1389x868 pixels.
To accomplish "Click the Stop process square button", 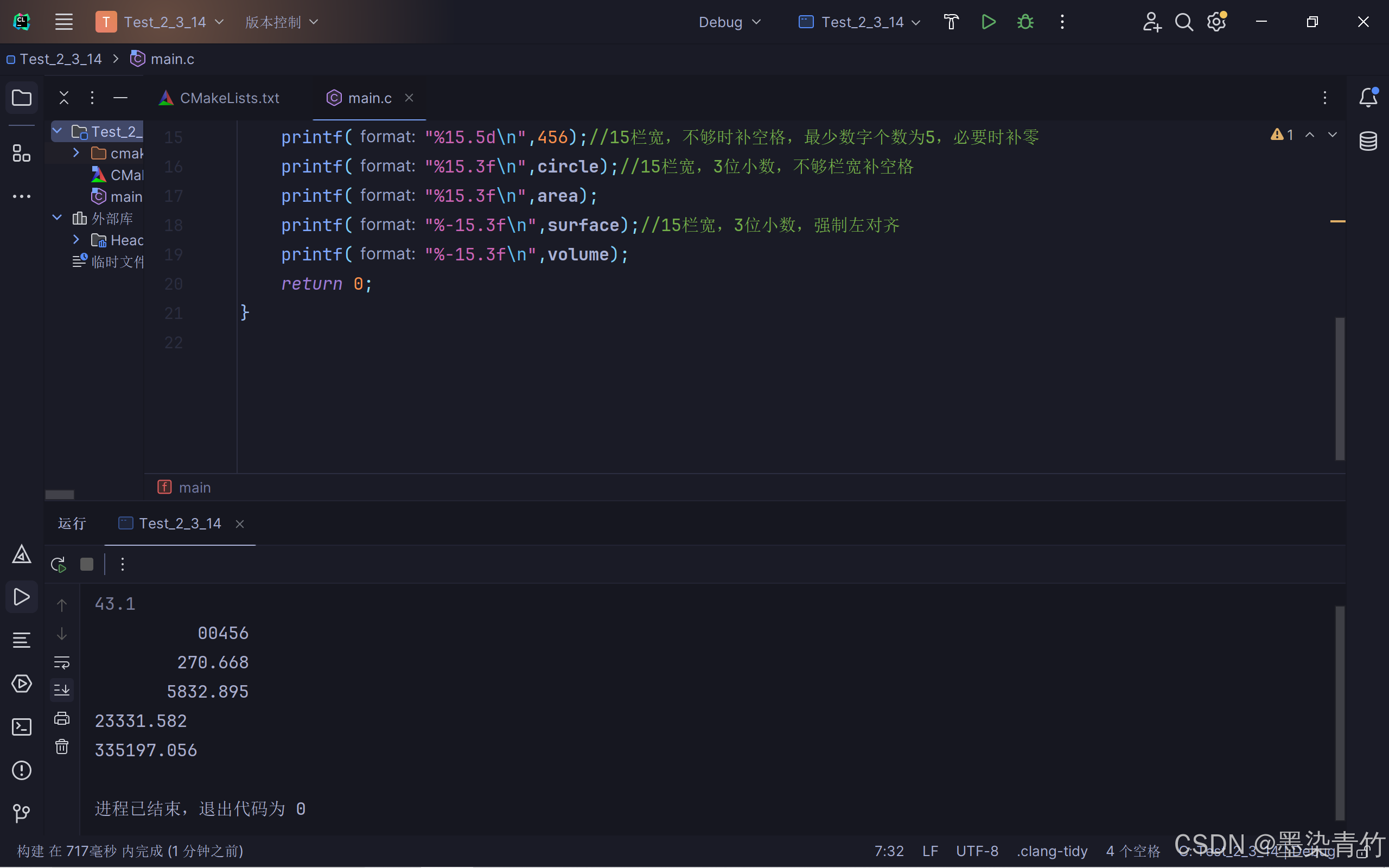I will tap(87, 564).
